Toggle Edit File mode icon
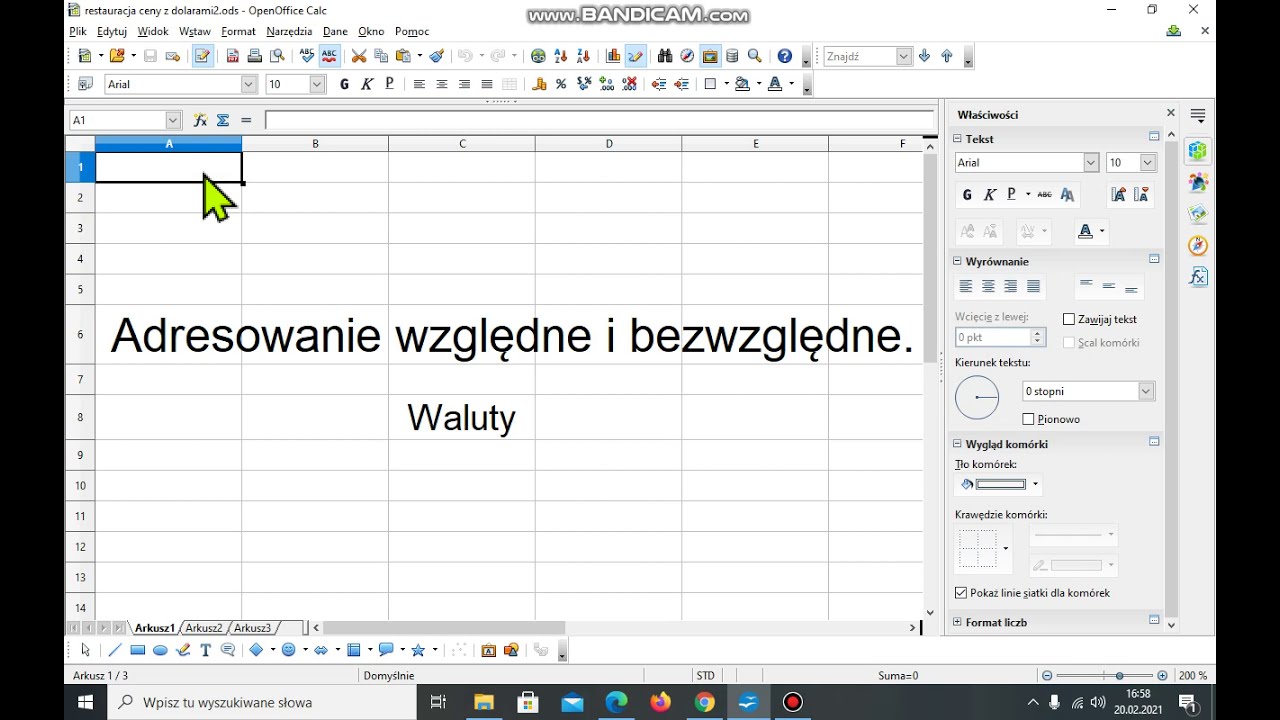This screenshot has width=1280, height=720. click(x=203, y=56)
